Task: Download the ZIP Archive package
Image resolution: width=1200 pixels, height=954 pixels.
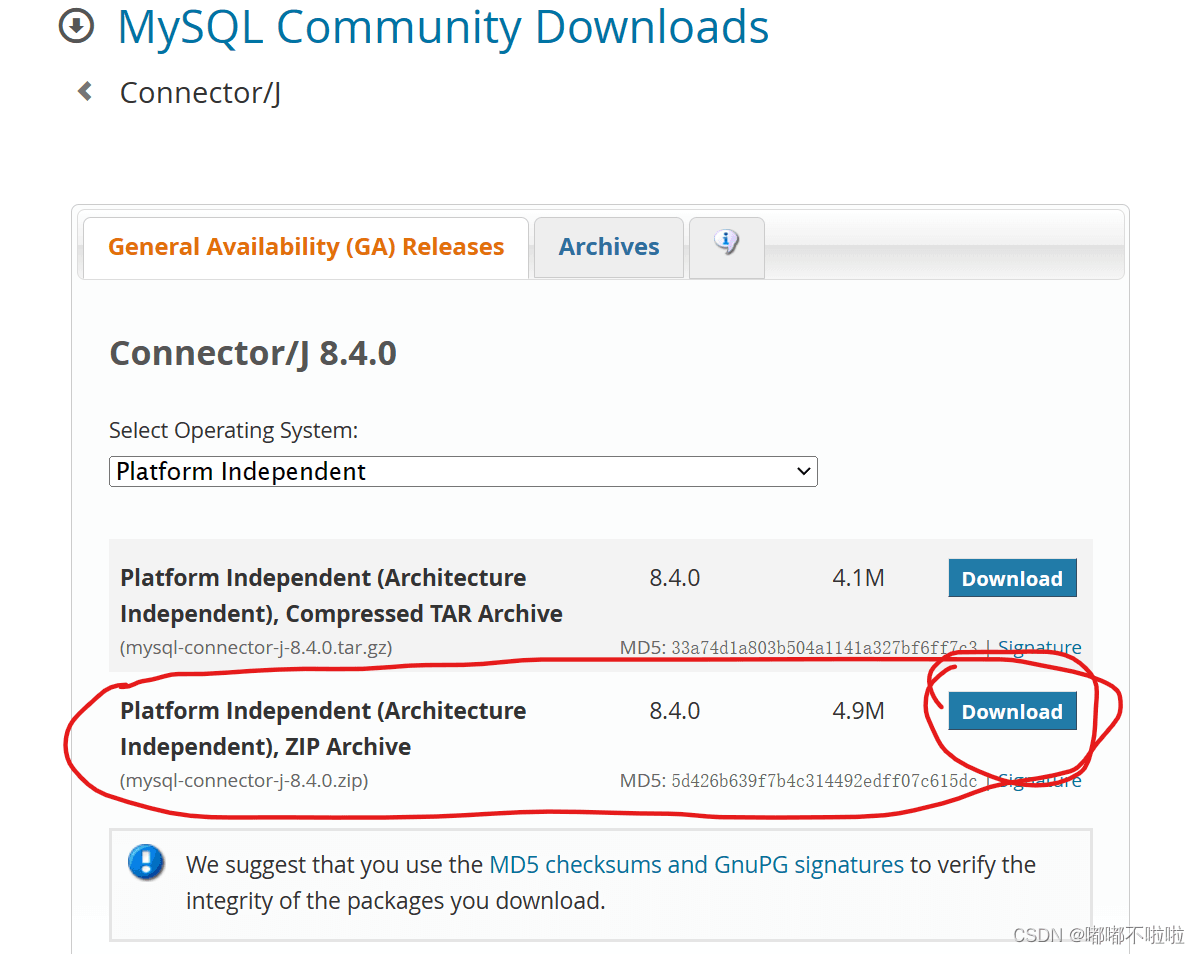Action: point(1012,711)
